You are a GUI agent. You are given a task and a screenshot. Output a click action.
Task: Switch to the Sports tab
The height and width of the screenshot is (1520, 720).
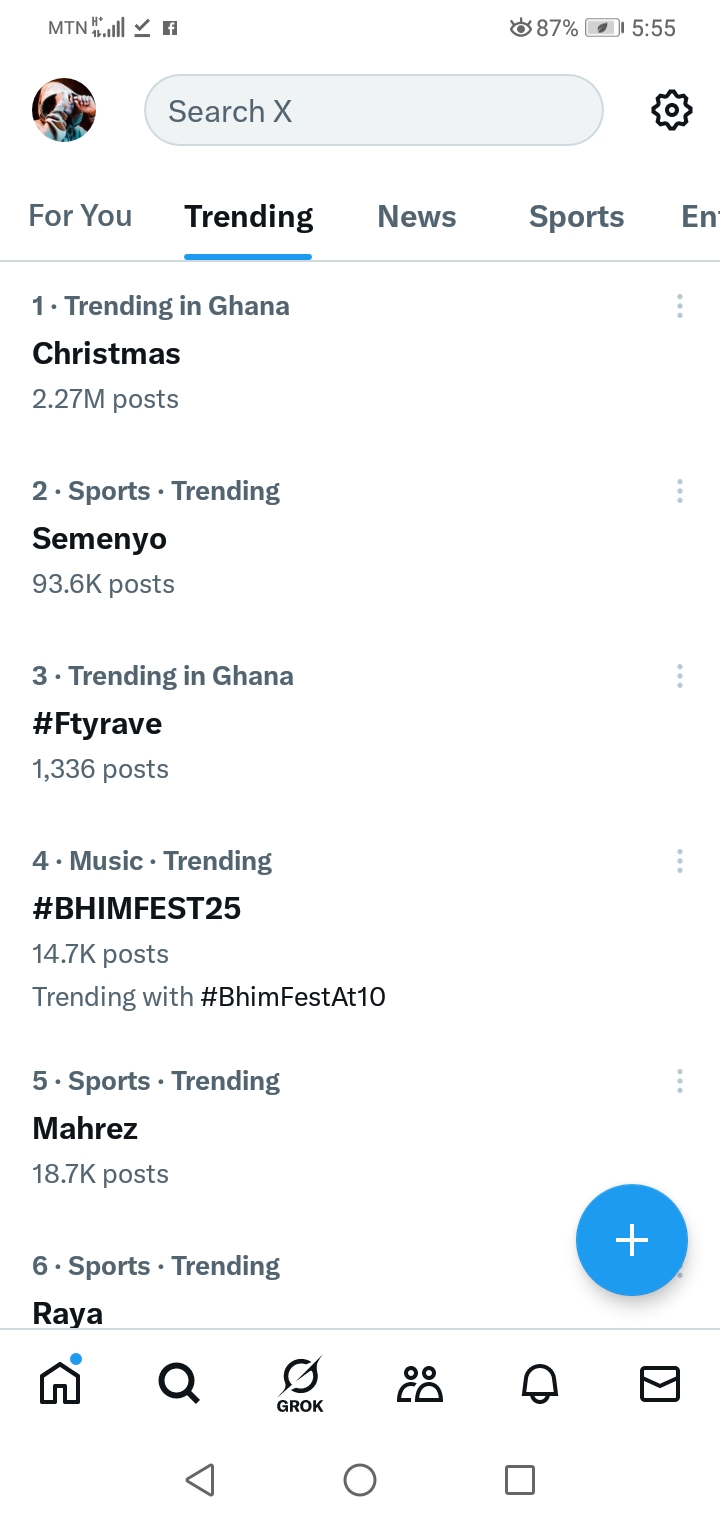(x=576, y=216)
